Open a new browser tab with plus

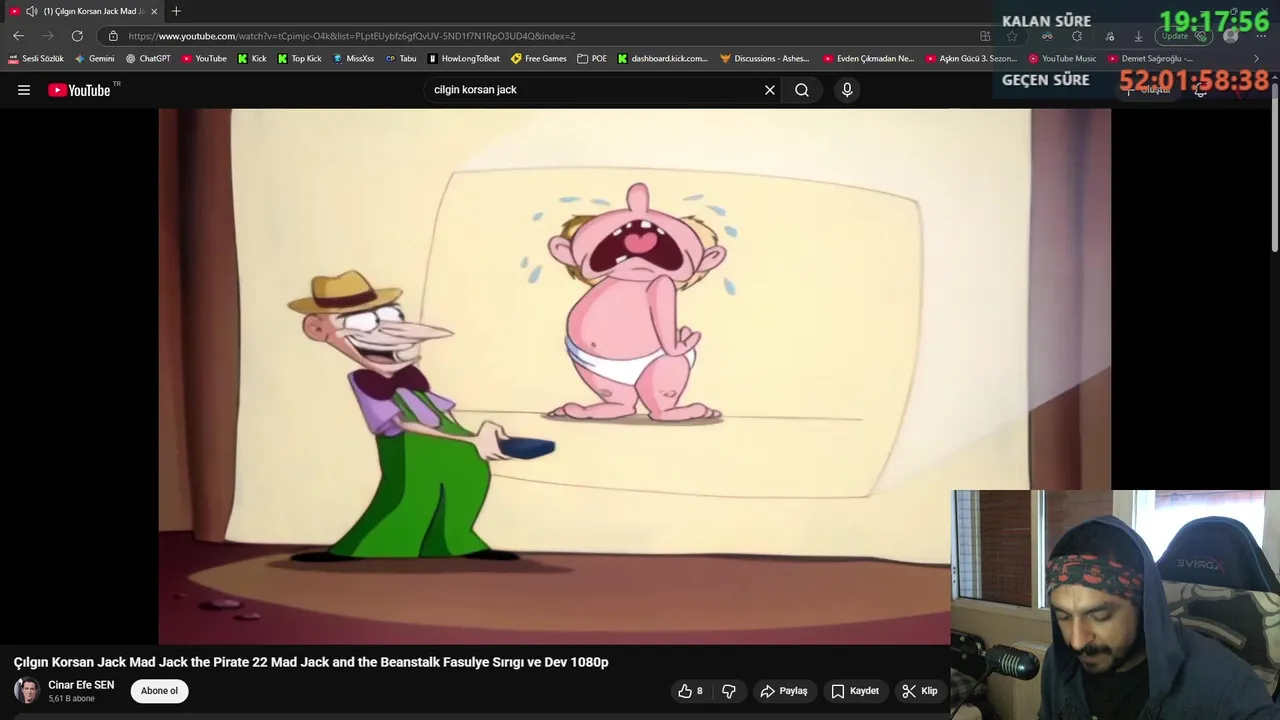tap(176, 11)
